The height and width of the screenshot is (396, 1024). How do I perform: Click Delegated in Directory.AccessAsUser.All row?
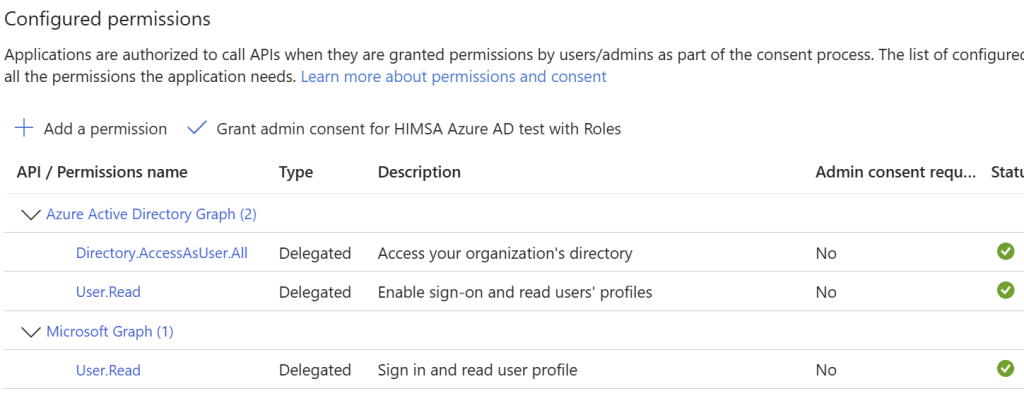click(315, 253)
